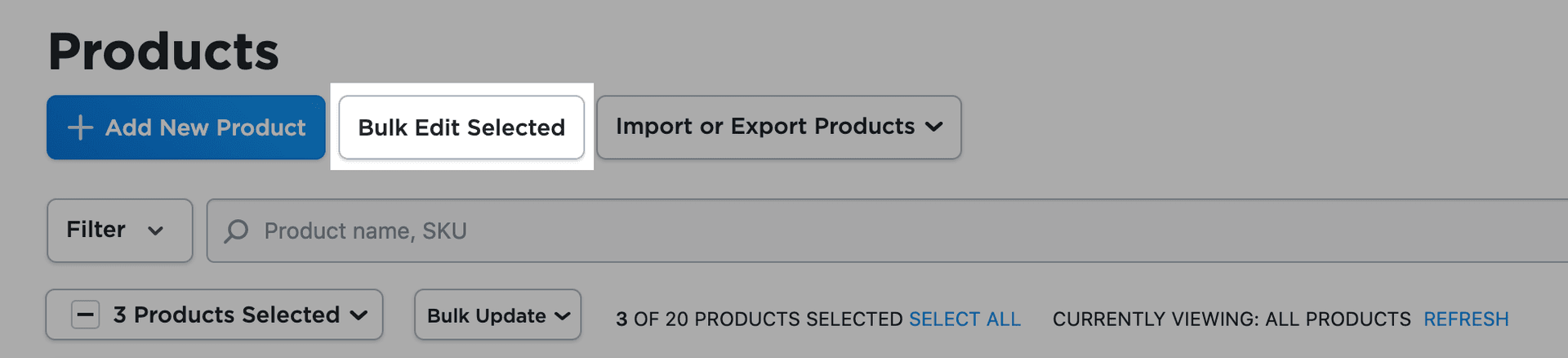The image size is (1568, 358).
Task: Click the Products page heading
Action: (x=163, y=51)
